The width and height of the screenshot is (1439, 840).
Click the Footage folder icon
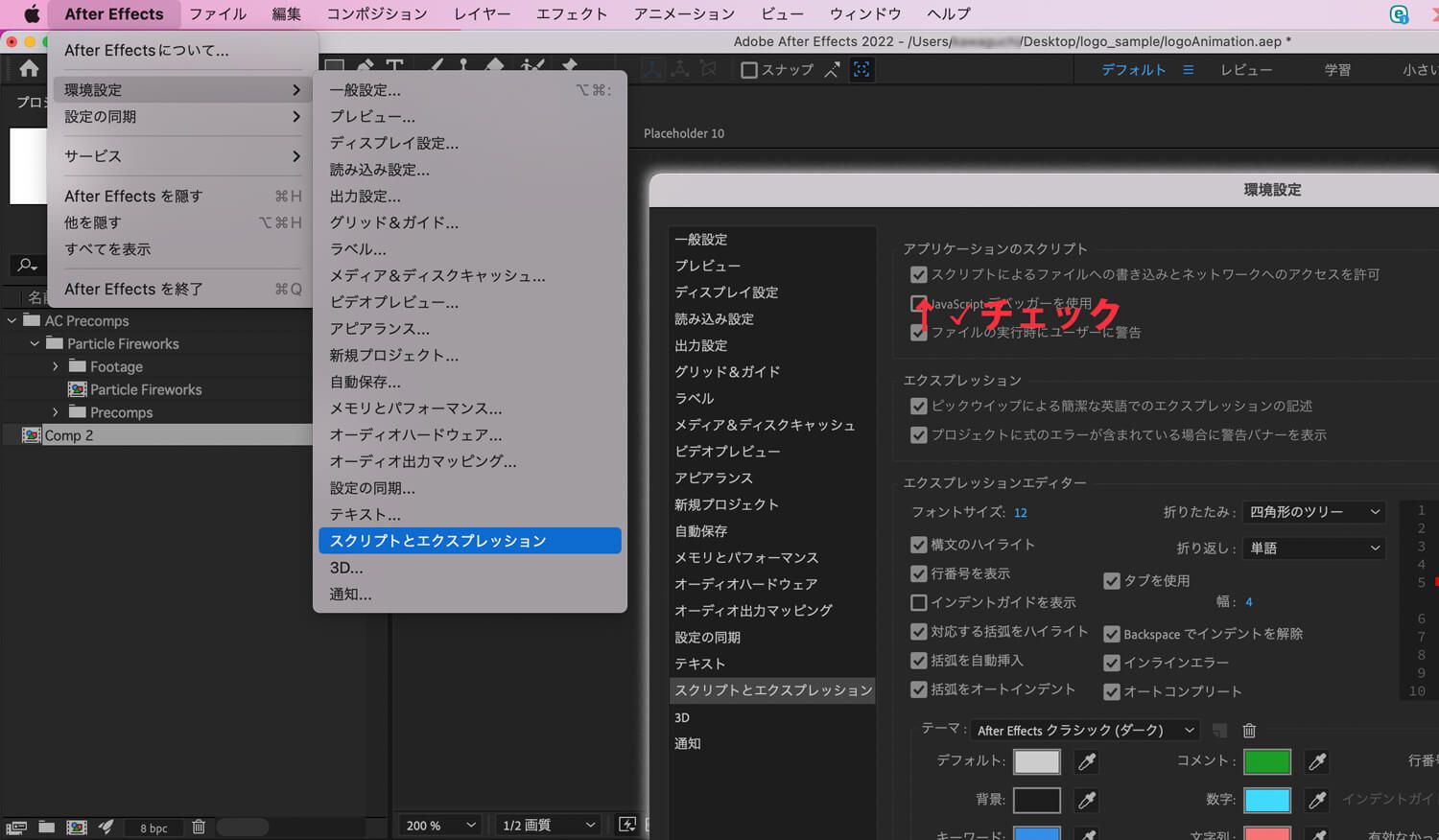pos(78,366)
